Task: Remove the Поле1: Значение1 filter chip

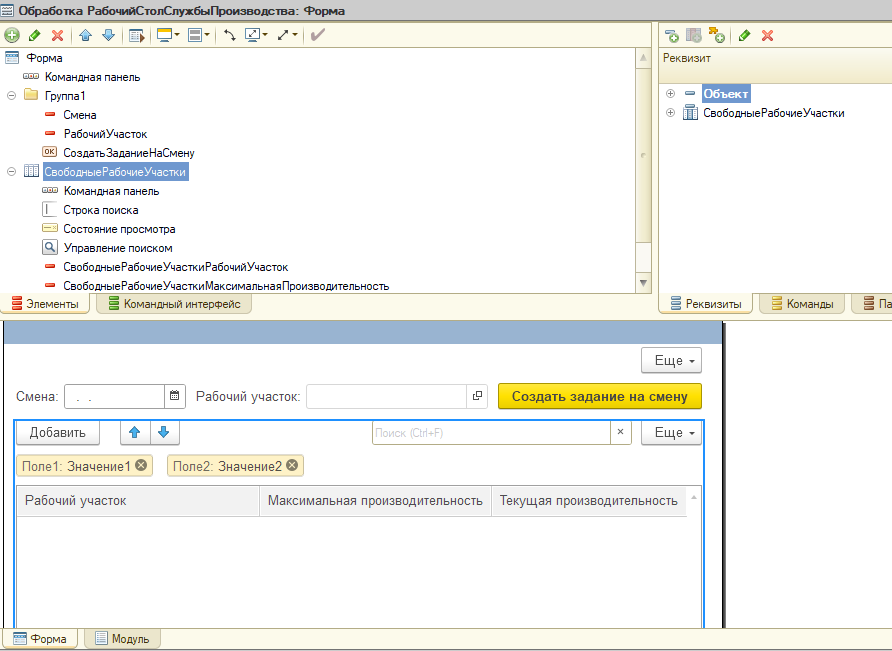Action: 141,465
